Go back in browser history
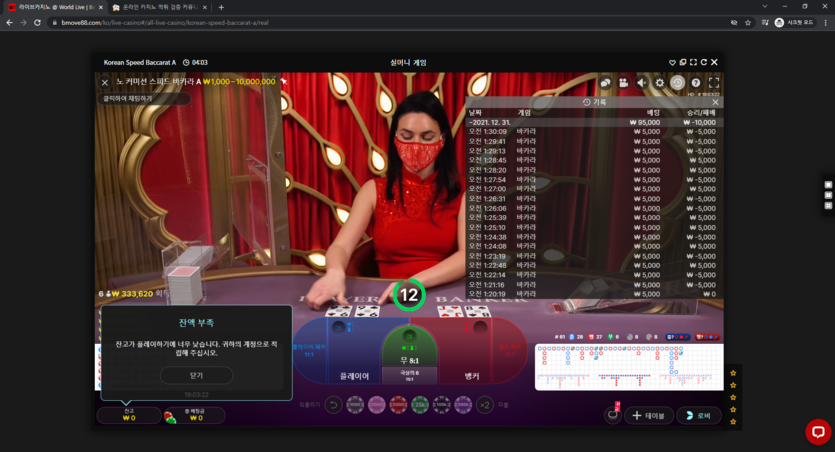835x452 pixels. click(9, 22)
